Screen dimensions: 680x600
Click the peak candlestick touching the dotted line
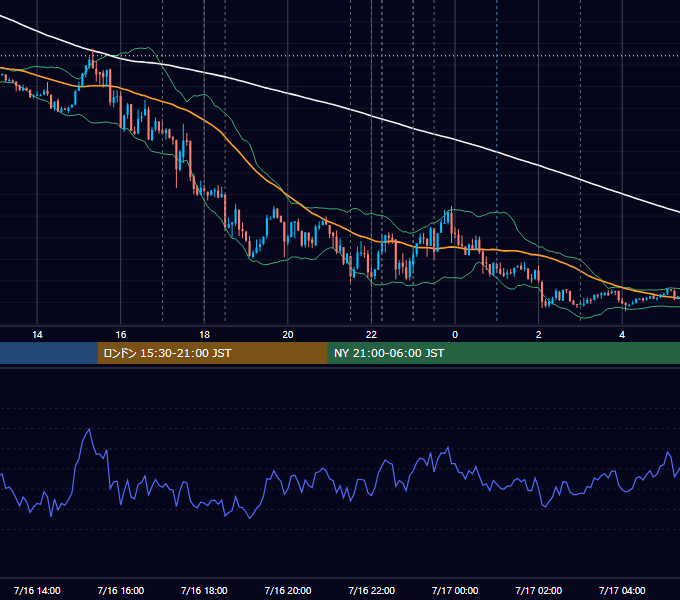(x=93, y=61)
